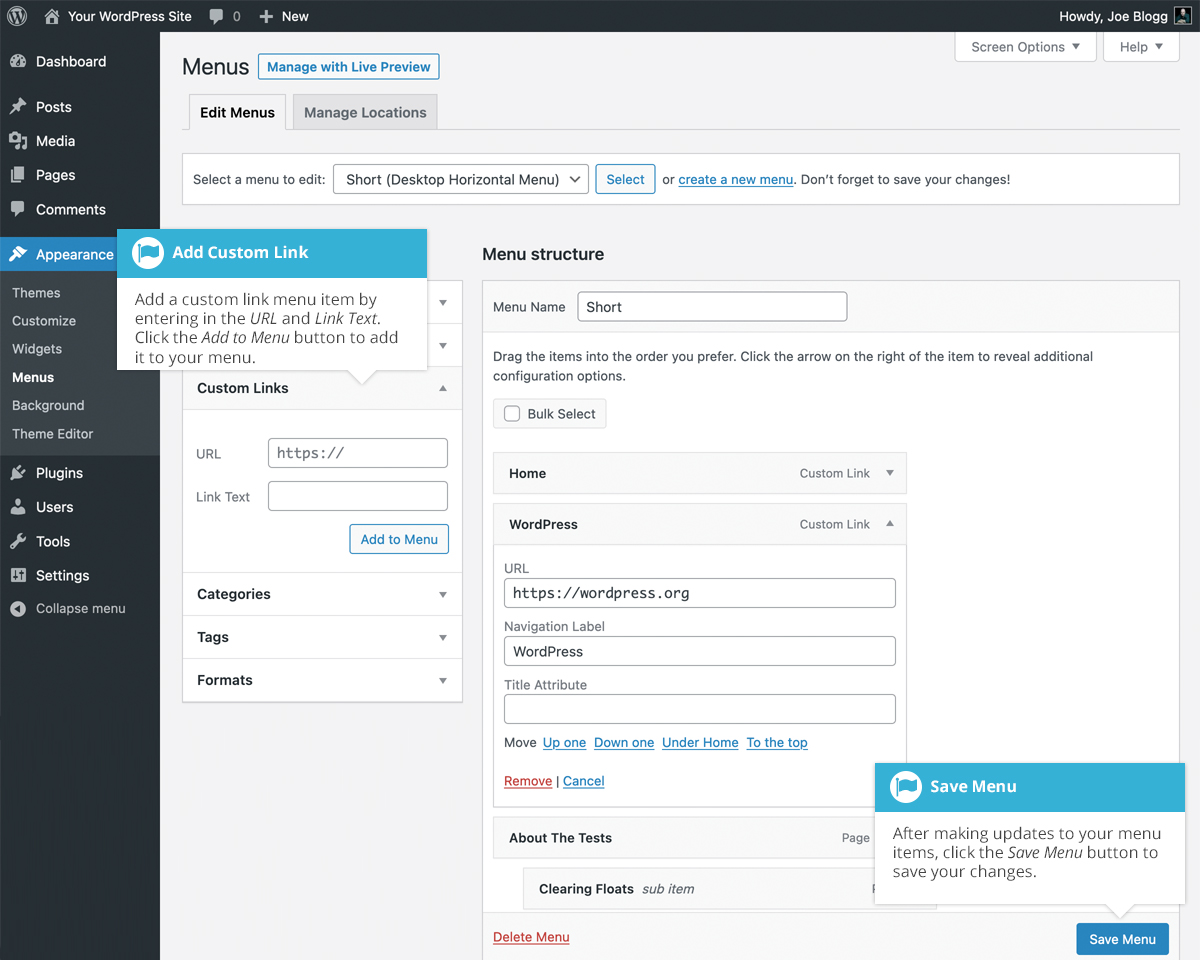Image resolution: width=1200 pixels, height=960 pixels.
Task: Click the Collapse menu arrow icon
Action: point(18,608)
